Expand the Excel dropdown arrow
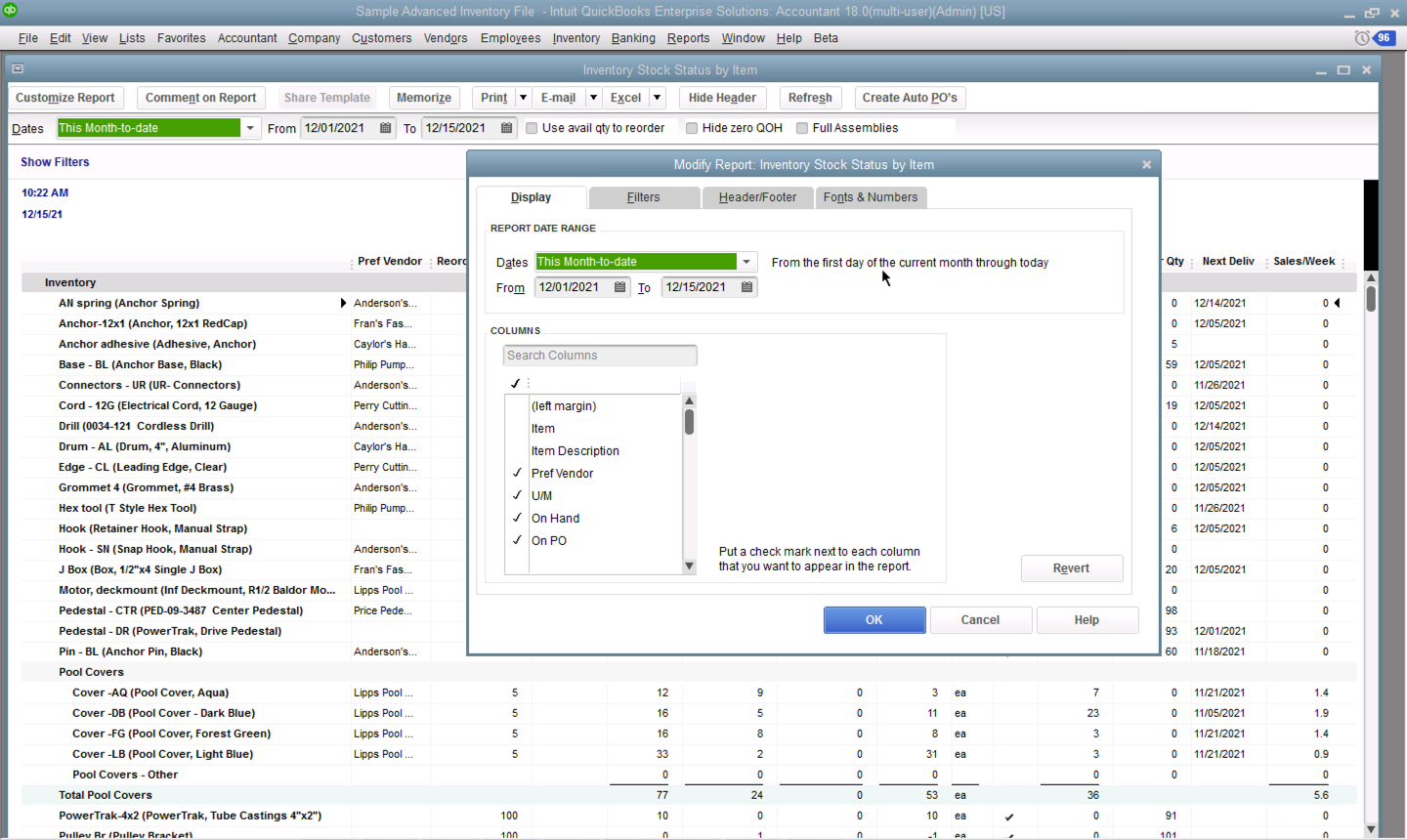 (658, 98)
